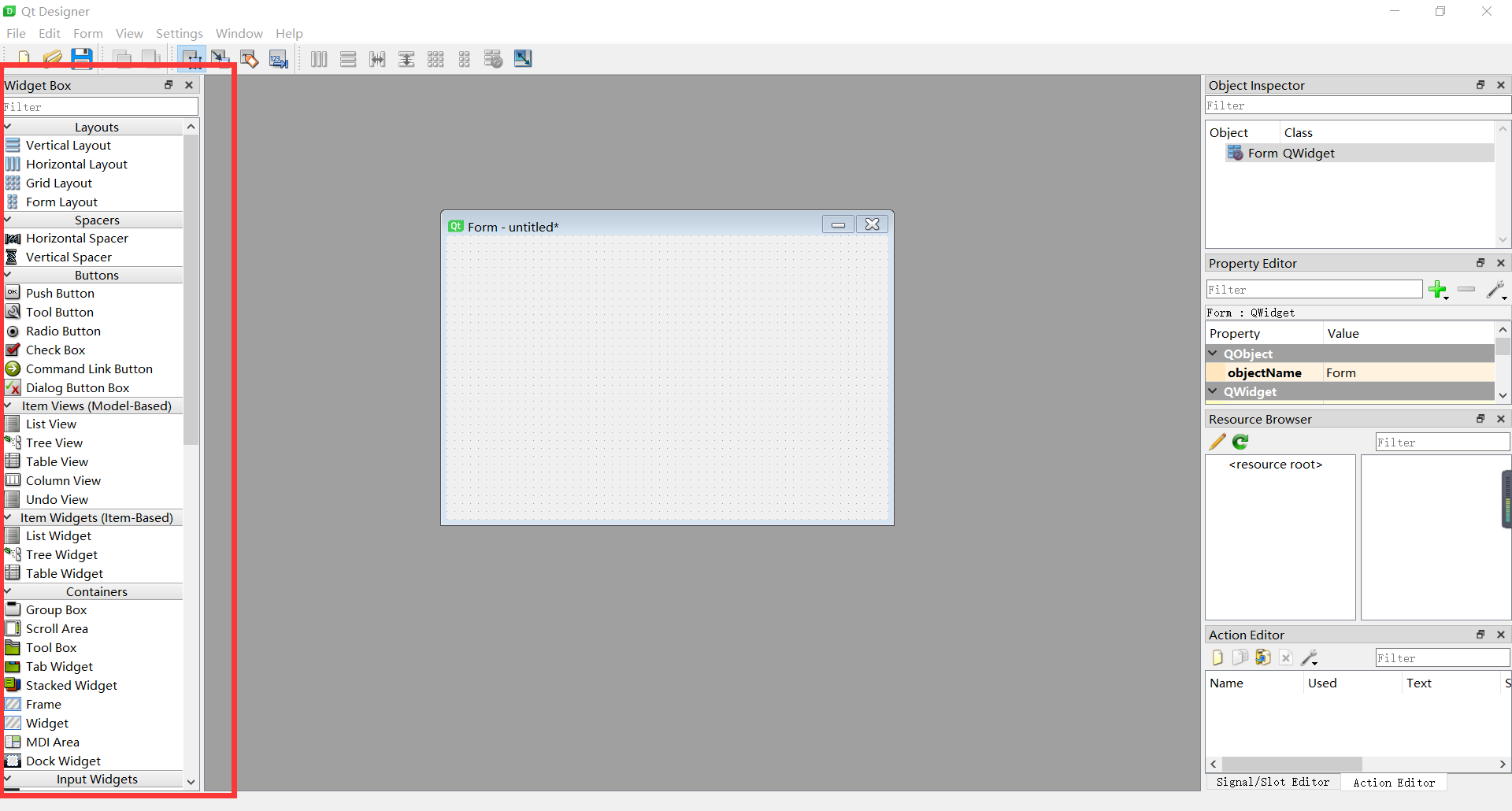
Task: Switch to Edit Signals/Slots mode icon
Action: tap(220, 58)
